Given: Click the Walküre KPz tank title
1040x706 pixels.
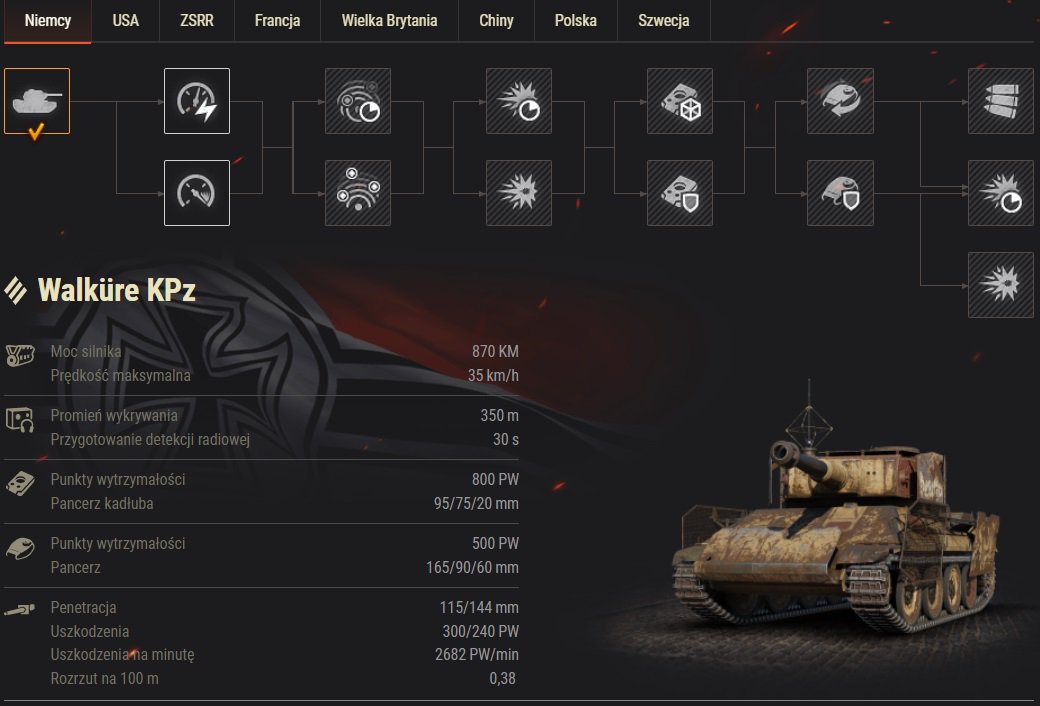Looking at the screenshot, I should [x=117, y=290].
